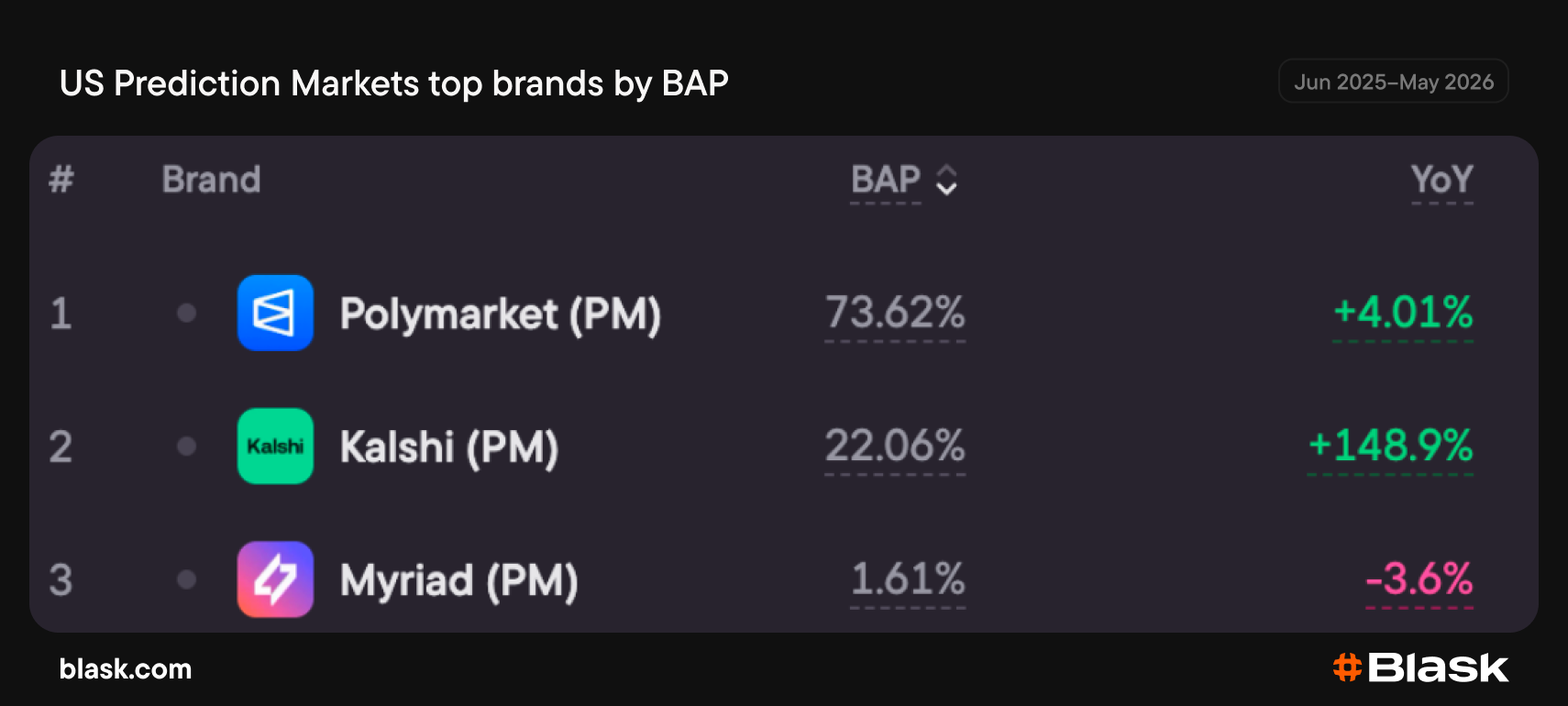Click the BAP sort arrows icon
Image resolution: width=1568 pixels, height=706 pixels.
[x=946, y=180]
